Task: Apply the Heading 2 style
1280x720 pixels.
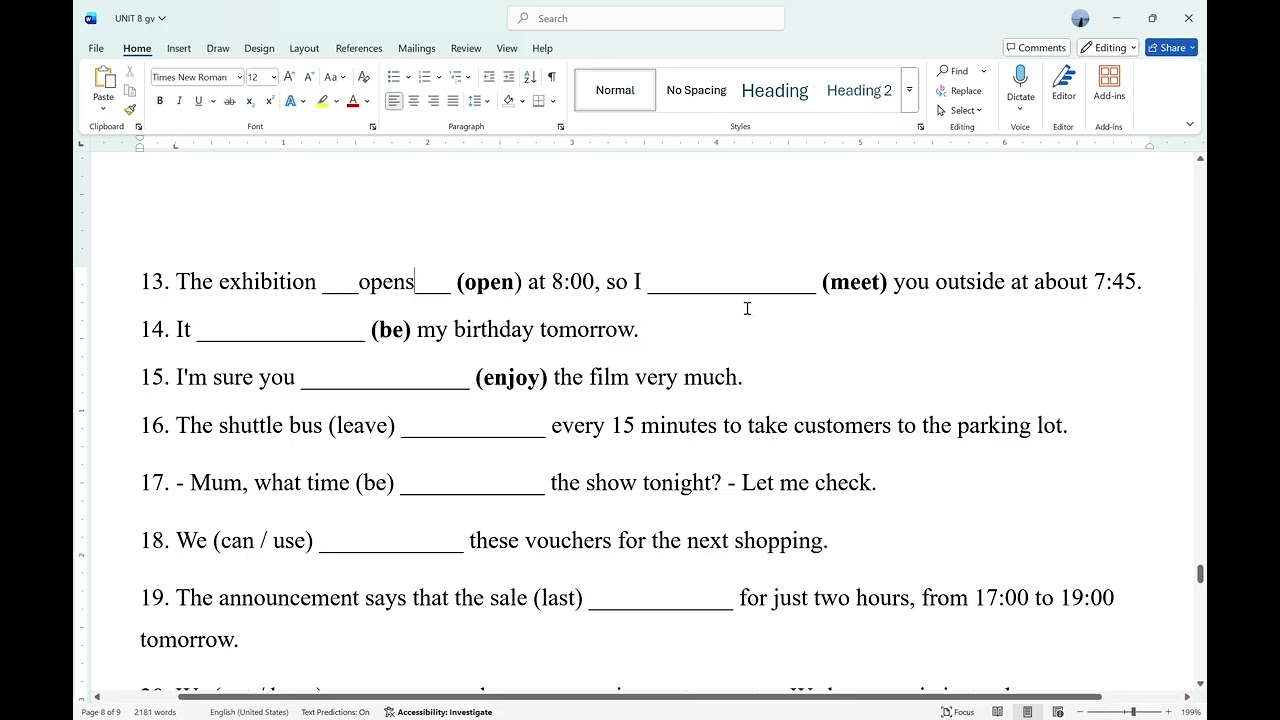Action: coord(859,90)
